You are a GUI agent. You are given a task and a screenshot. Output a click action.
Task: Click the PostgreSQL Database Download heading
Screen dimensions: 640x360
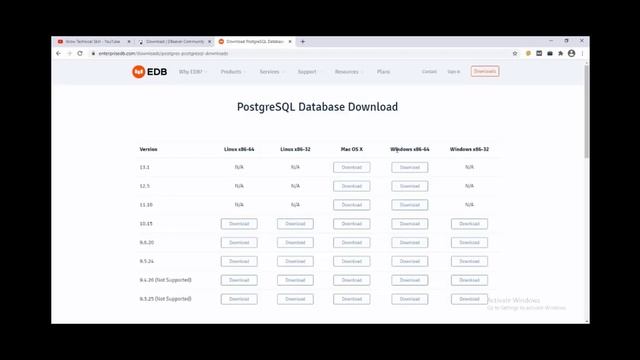(317, 107)
